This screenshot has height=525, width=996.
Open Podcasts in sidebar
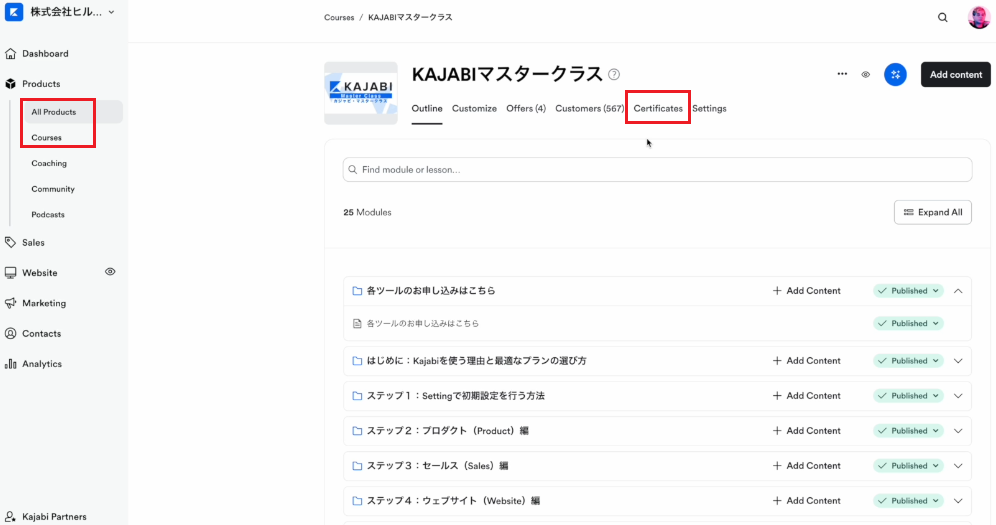click(48, 215)
